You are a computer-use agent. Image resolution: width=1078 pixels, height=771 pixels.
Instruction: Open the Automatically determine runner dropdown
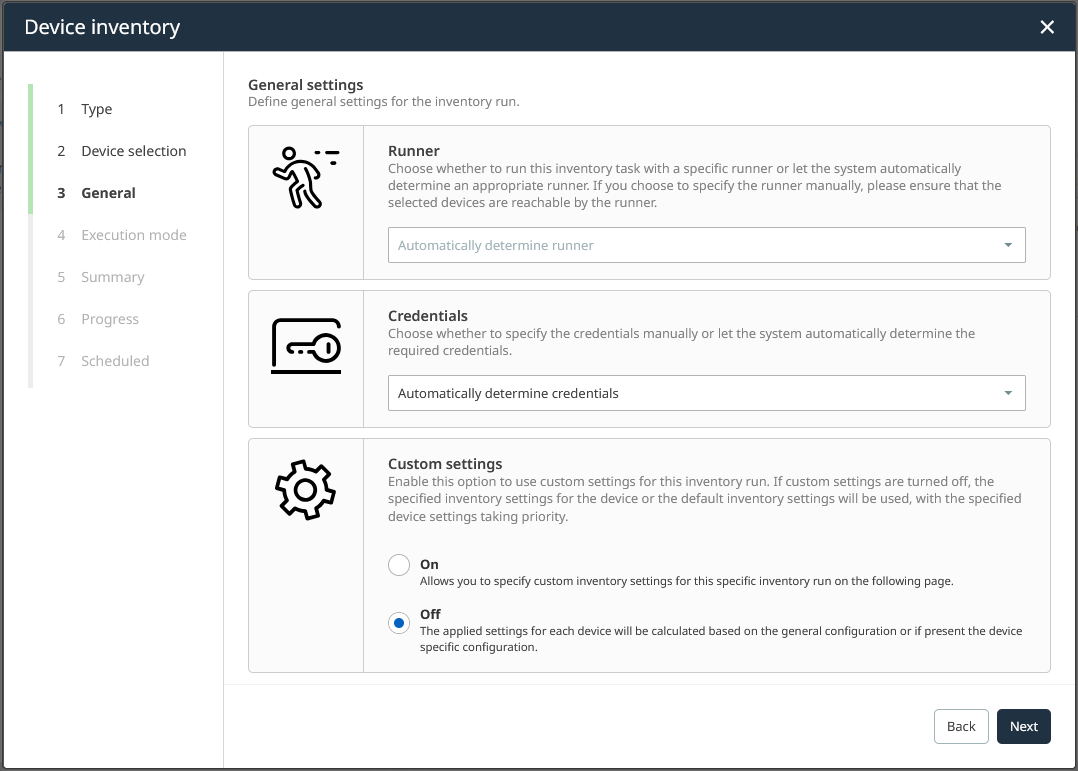tap(690, 245)
